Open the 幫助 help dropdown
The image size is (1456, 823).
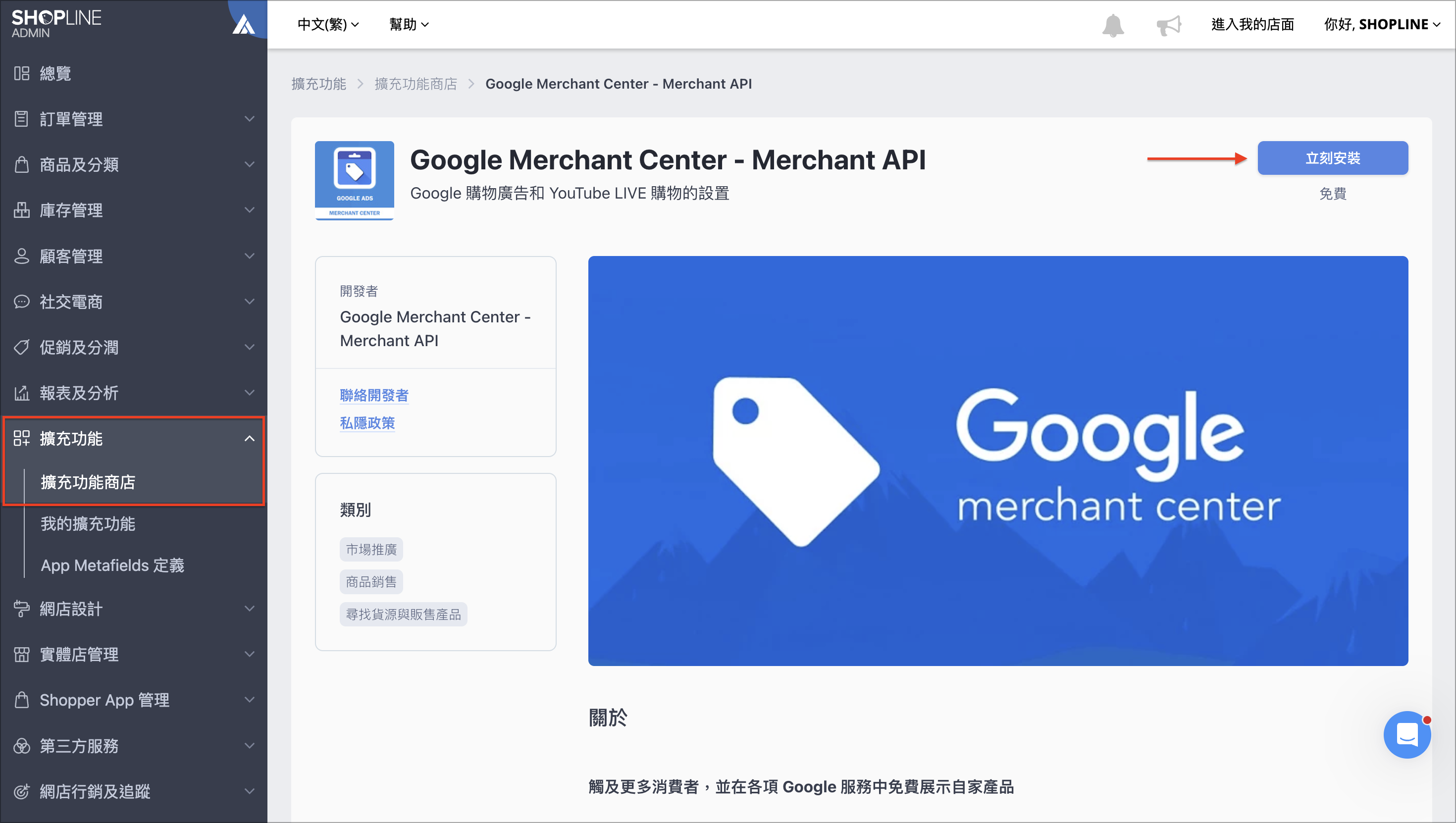(x=409, y=24)
